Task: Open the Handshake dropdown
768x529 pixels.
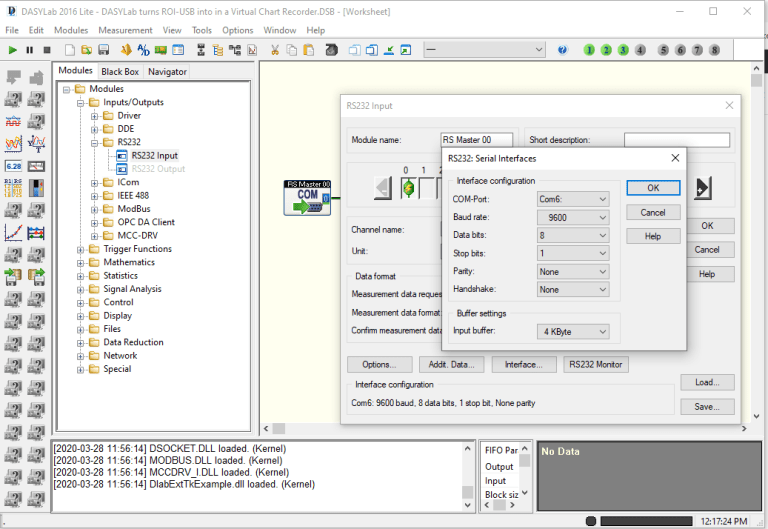Action: [x=573, y=289]
